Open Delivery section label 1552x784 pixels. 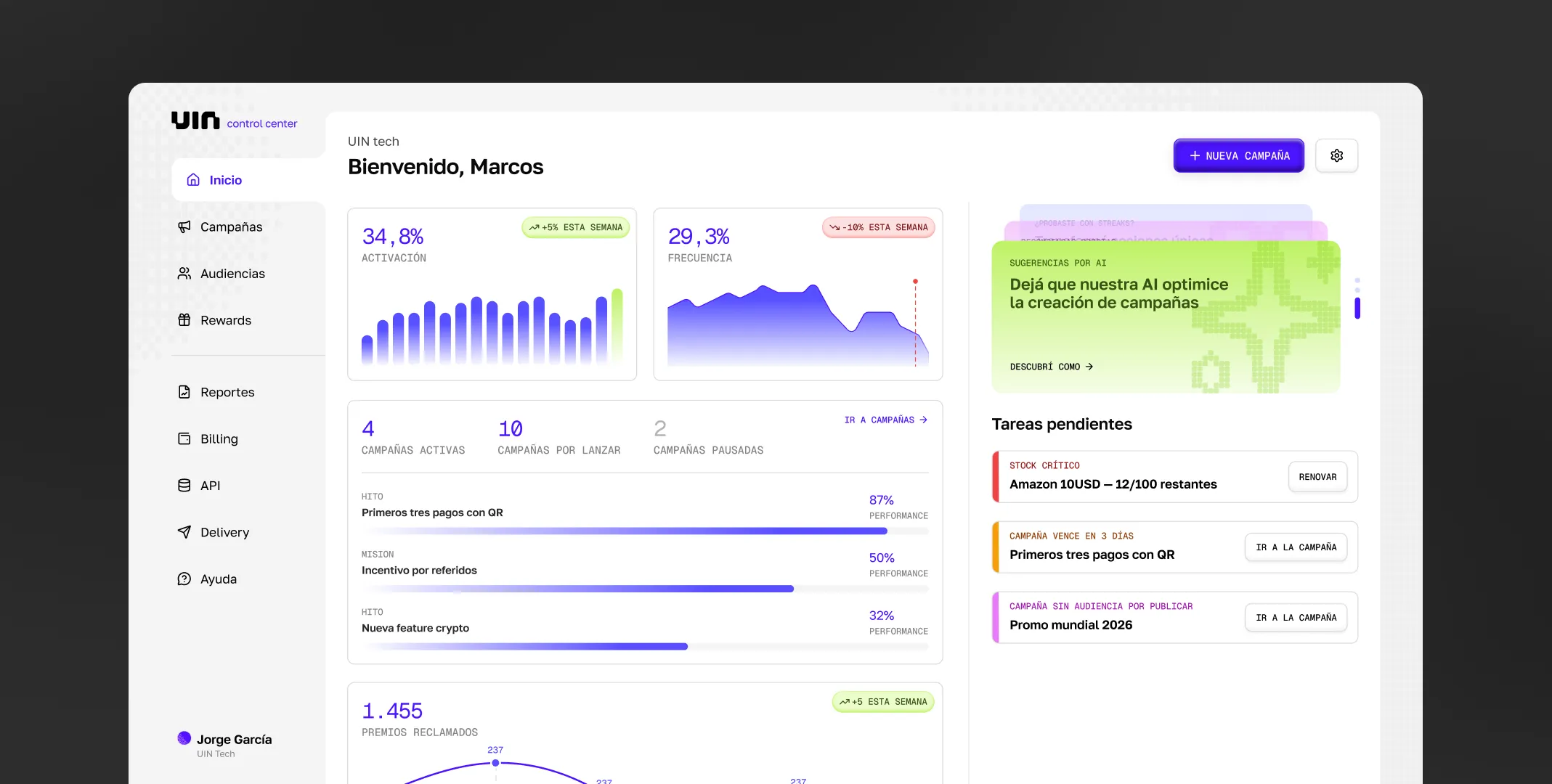(x=225, y=532)
